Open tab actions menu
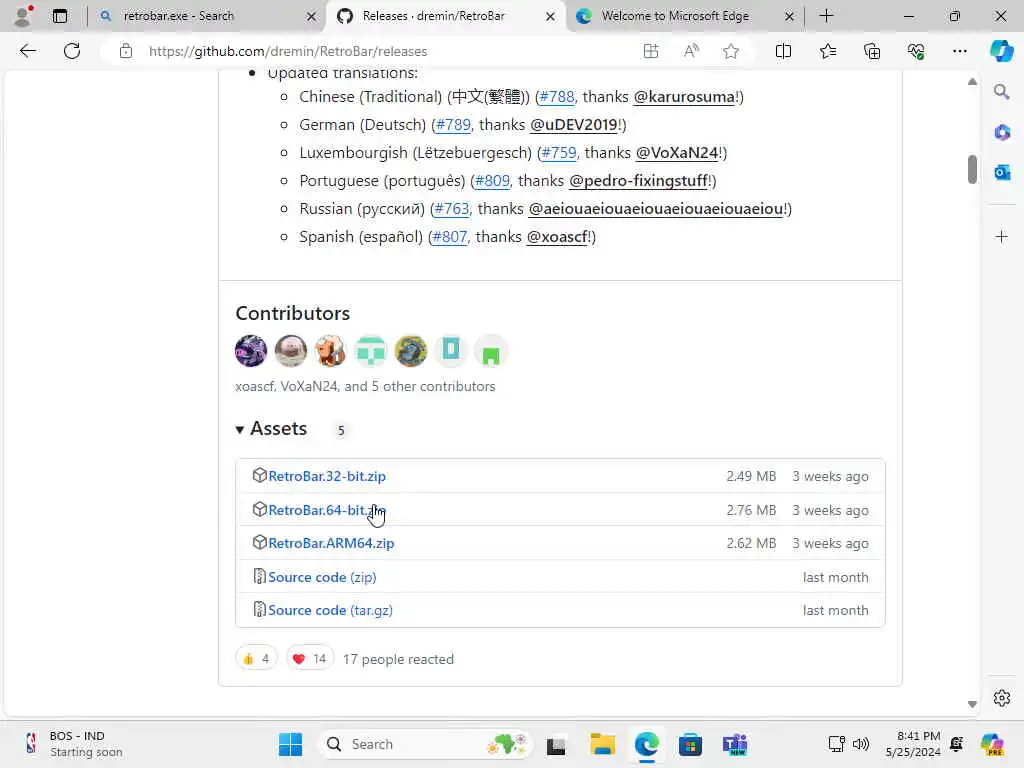 pos(59,16)
